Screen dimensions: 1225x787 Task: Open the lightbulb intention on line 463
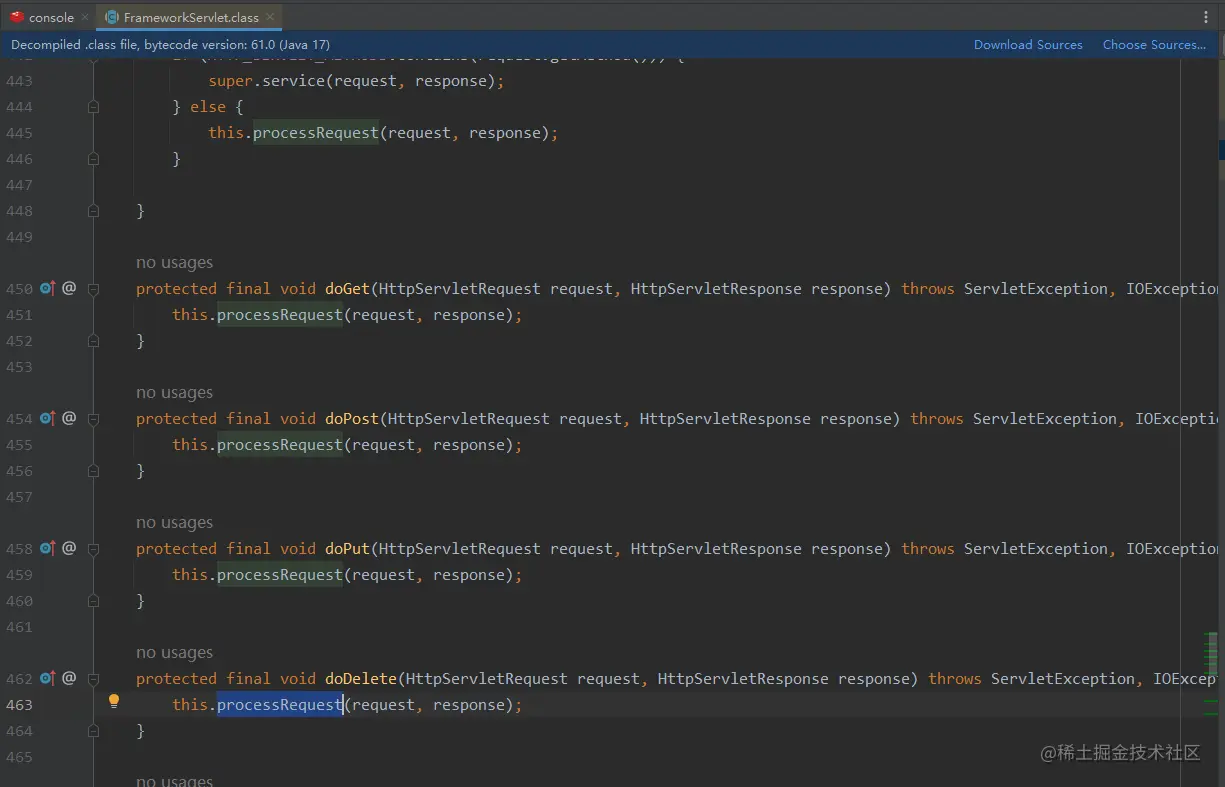click(114, 702)
